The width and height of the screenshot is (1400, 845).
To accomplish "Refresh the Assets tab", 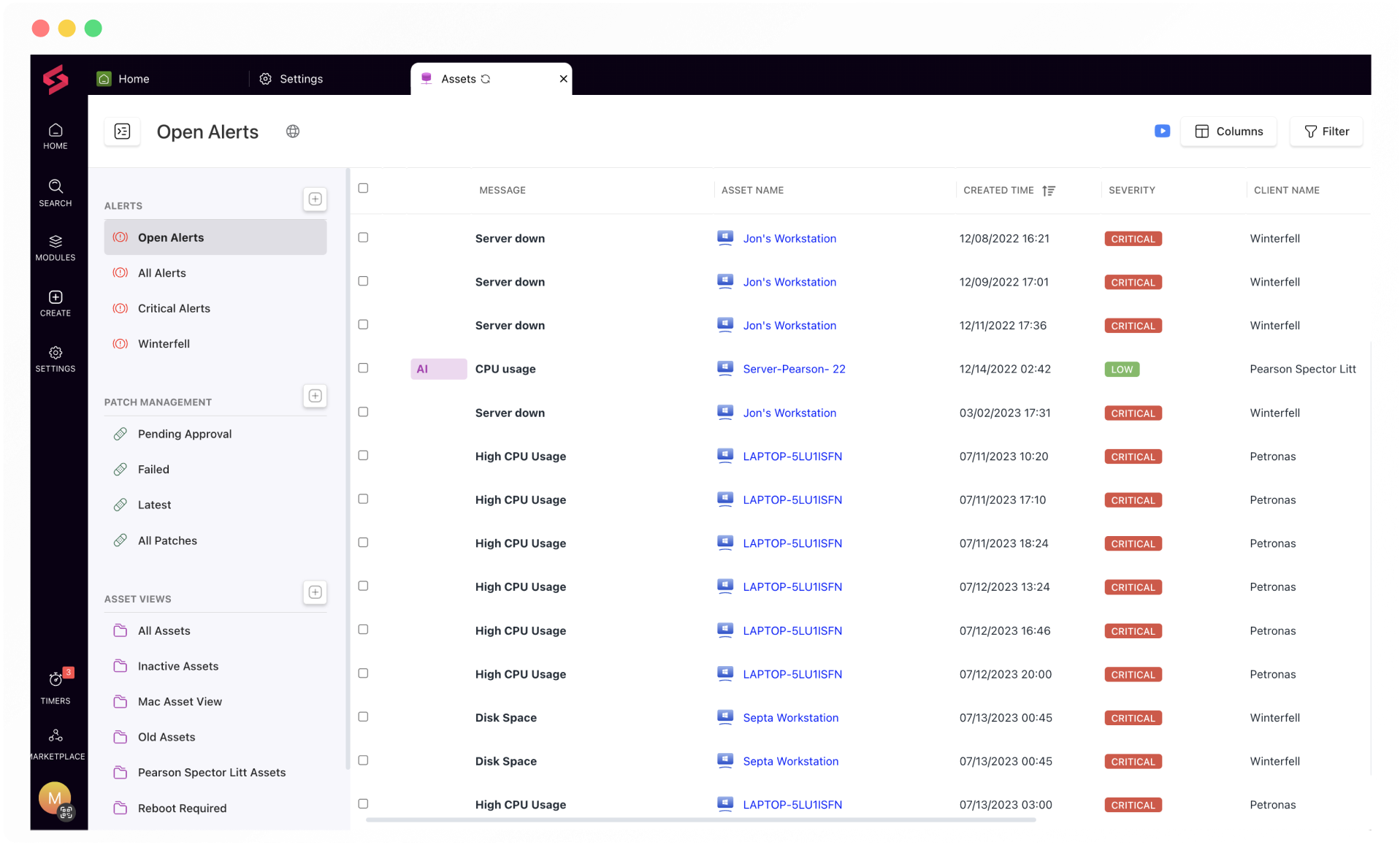I will [x=484, y=79].
